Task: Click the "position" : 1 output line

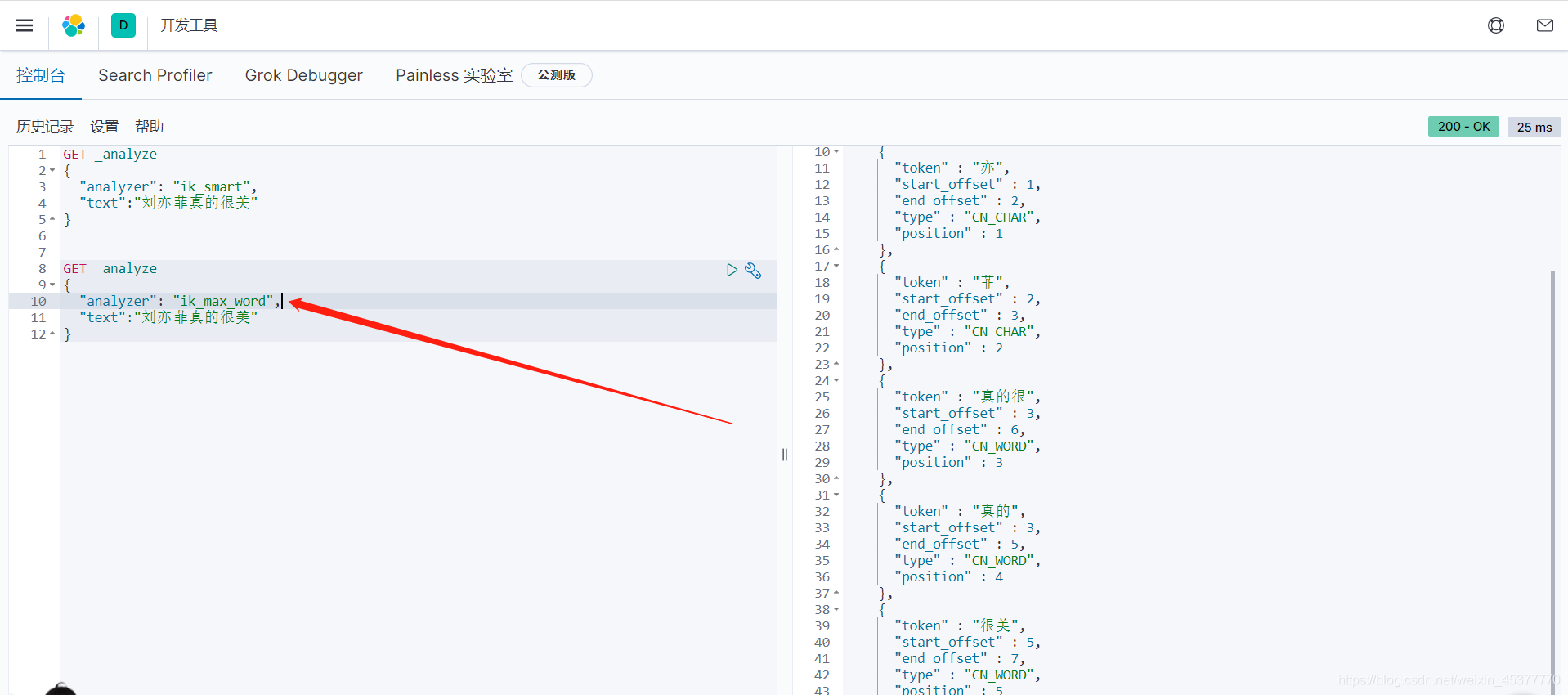Action: (x=949, y=234)
